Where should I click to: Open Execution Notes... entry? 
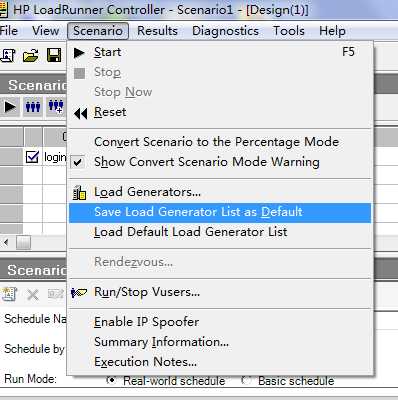[220, 362]
